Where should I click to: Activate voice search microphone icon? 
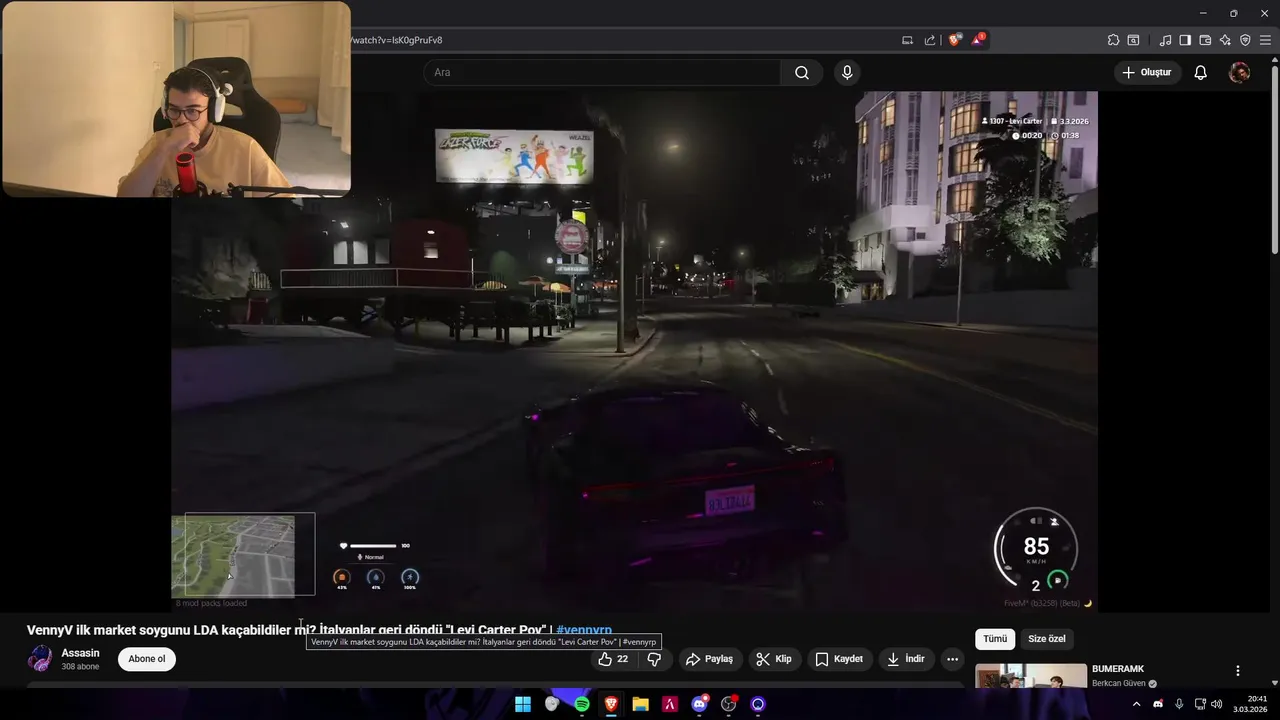(847, 72)
